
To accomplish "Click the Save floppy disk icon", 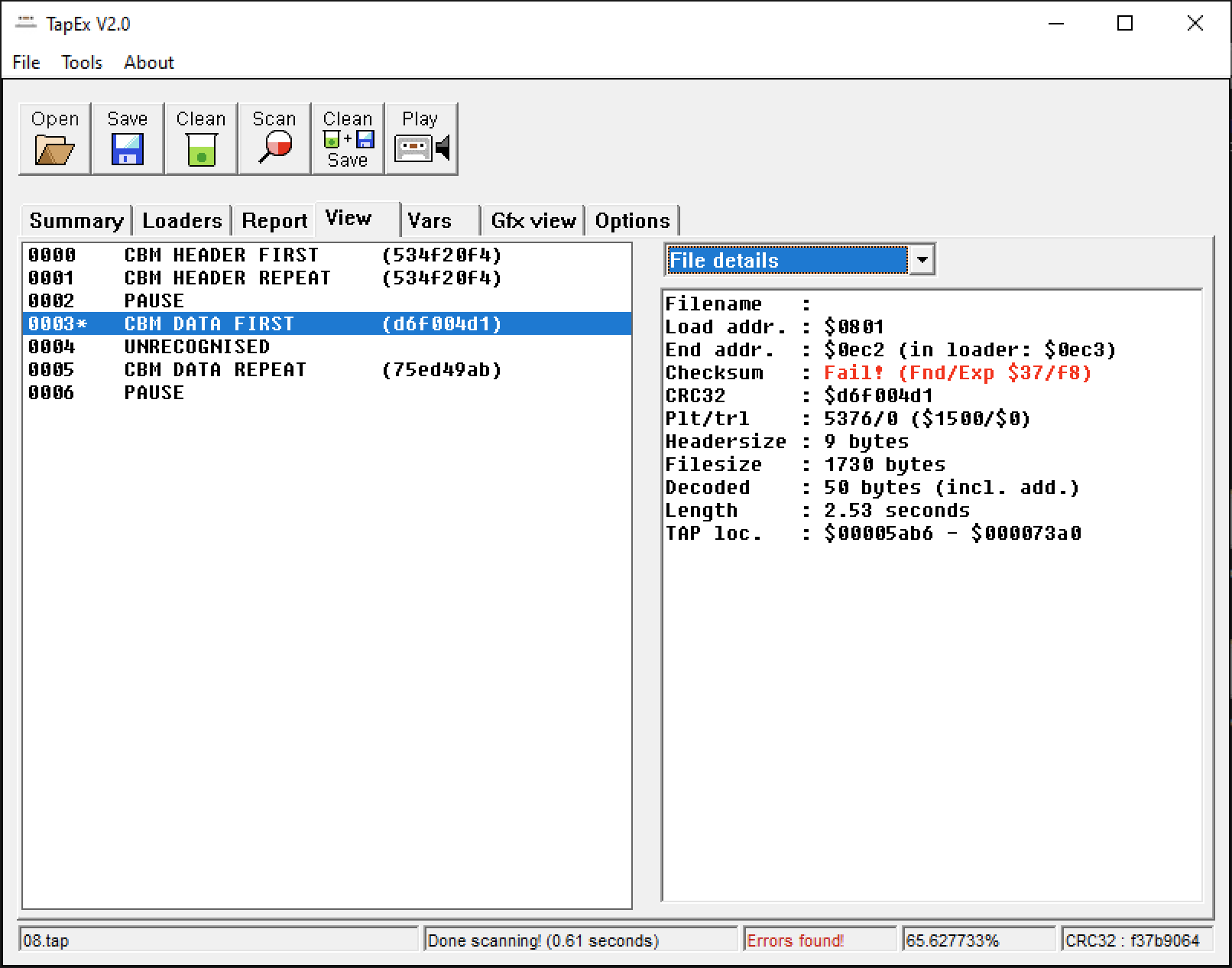I will coord(127,148).
